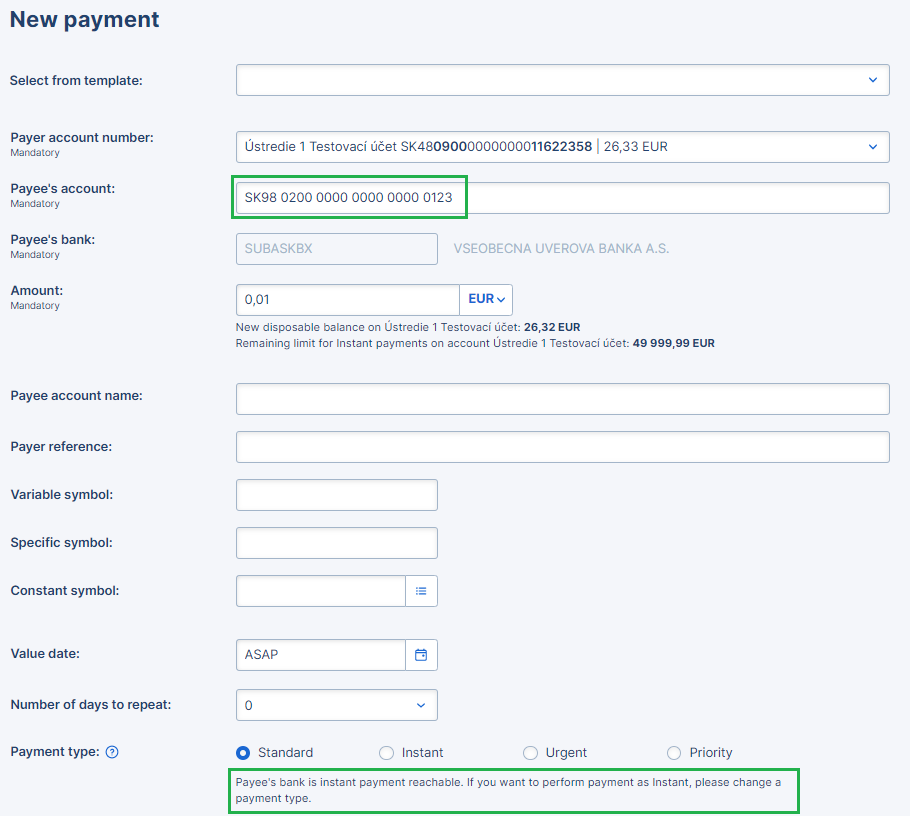Click the disabled SUBASKBX payee's bank field
Screen dimensions: 910x816
(x=336, y=249)
